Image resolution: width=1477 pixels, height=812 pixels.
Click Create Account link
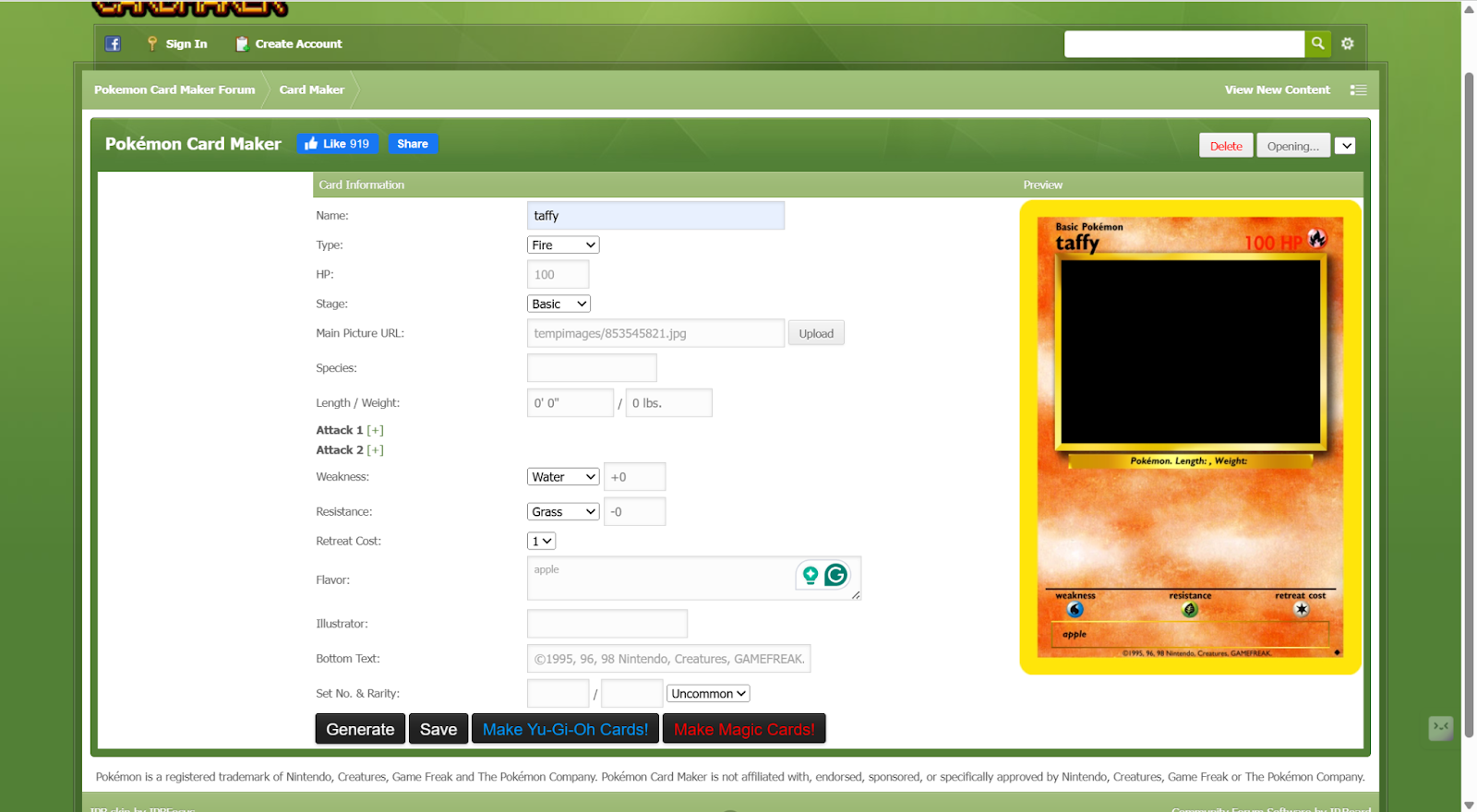point(298,43)
